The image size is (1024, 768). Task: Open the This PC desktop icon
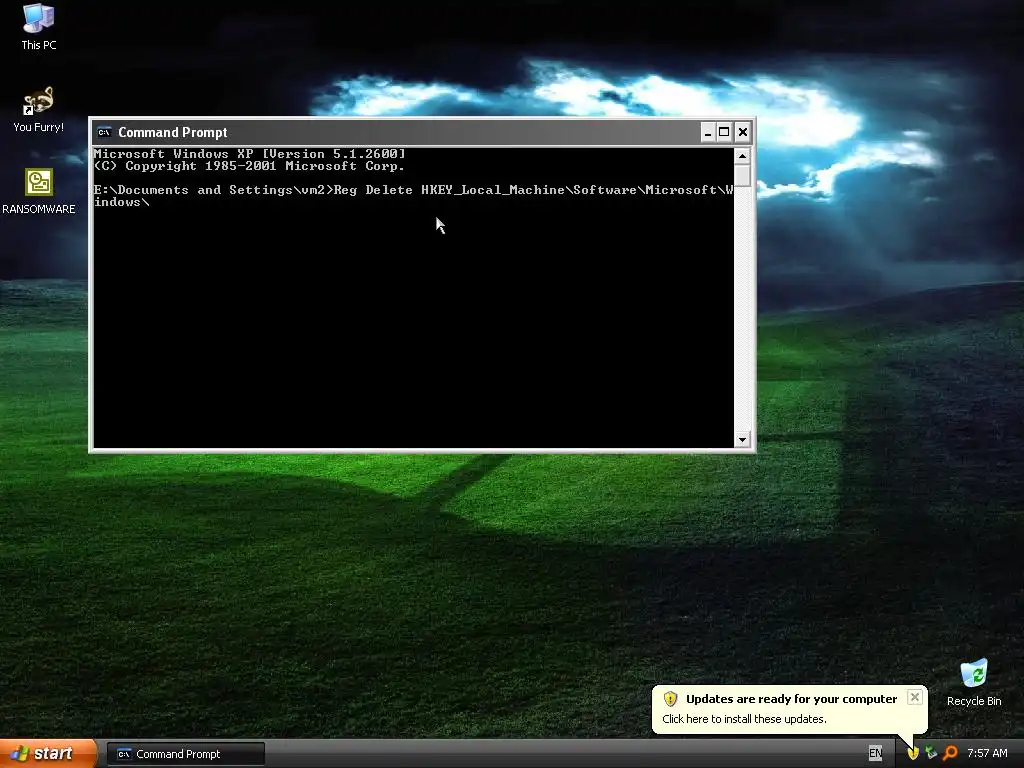[39, 26]
